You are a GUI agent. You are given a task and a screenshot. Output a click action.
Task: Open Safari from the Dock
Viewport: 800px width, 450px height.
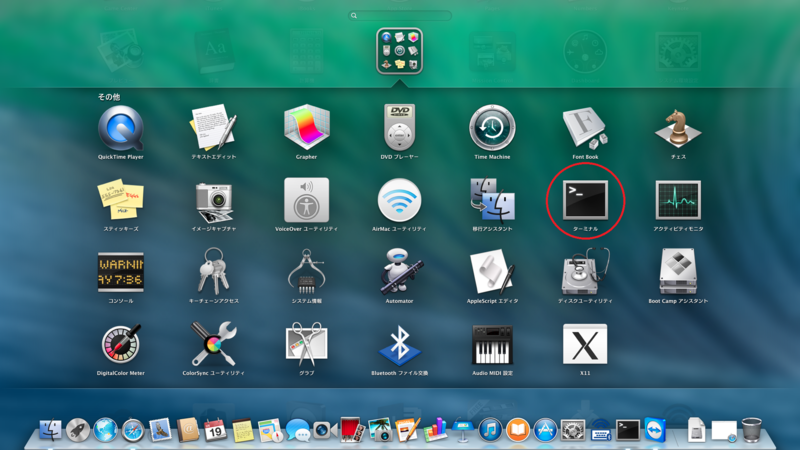(133, 431)
